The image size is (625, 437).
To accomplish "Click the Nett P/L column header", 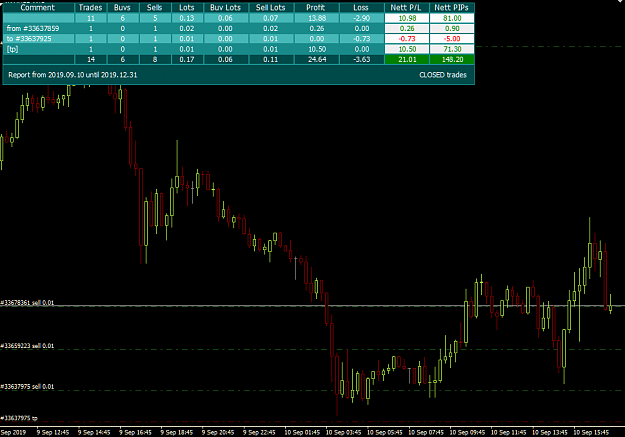I will pyautogui.click(x=407, y=8).
